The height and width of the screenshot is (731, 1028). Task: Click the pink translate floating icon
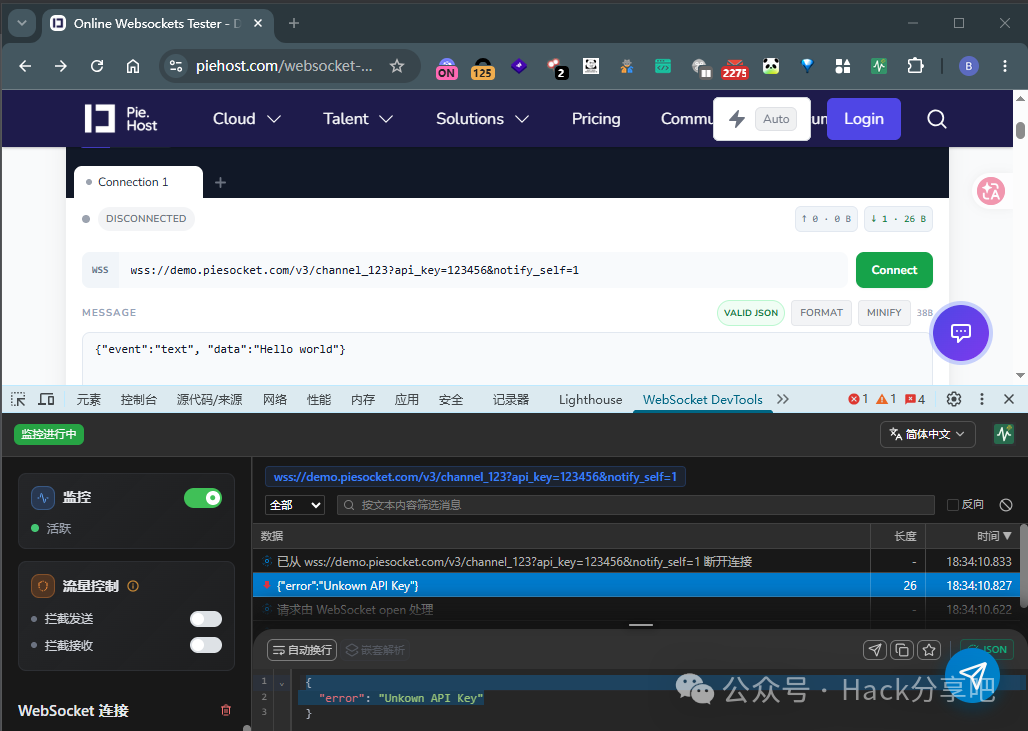point(990,191)
